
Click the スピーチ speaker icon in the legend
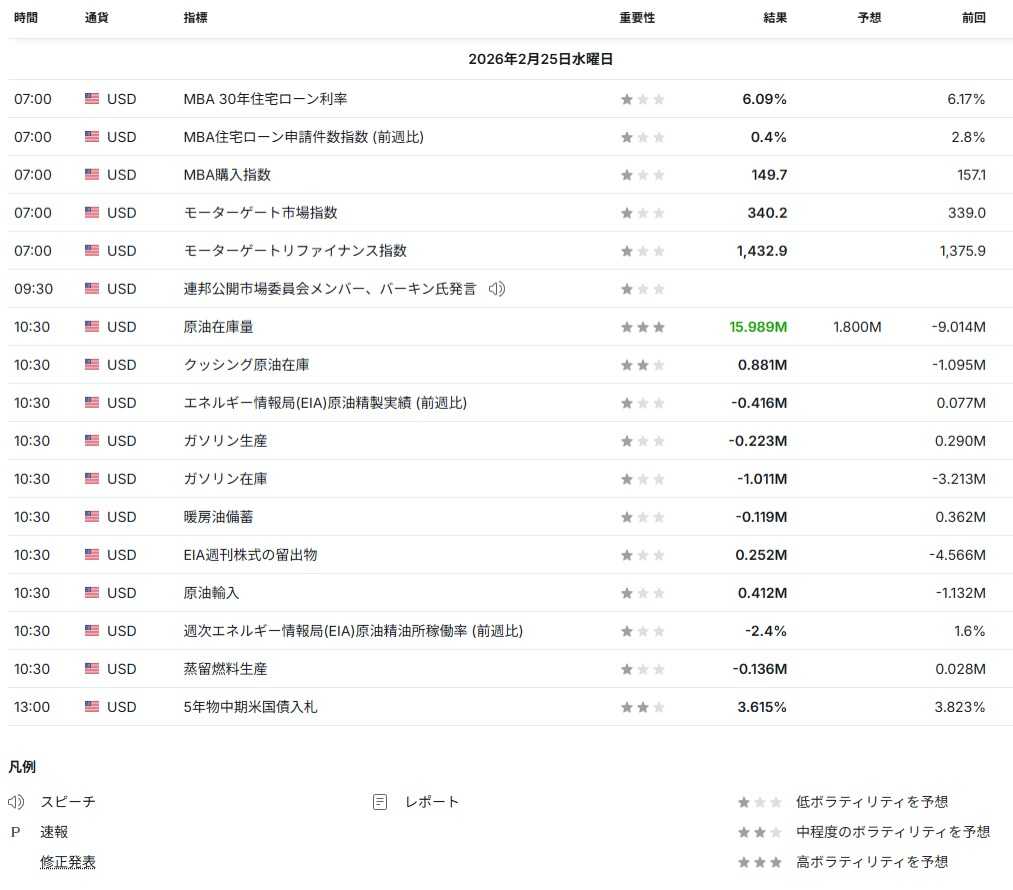click(x=16, y=802)
